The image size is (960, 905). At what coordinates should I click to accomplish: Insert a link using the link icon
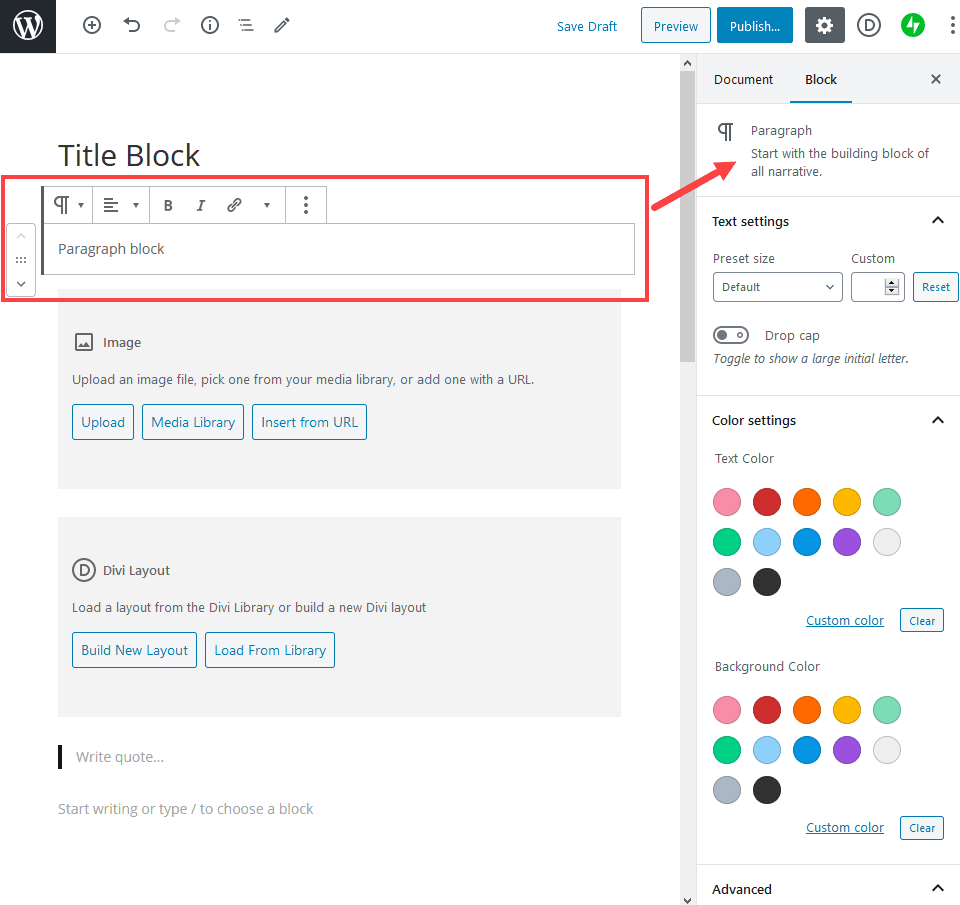(x=234, y=204)
